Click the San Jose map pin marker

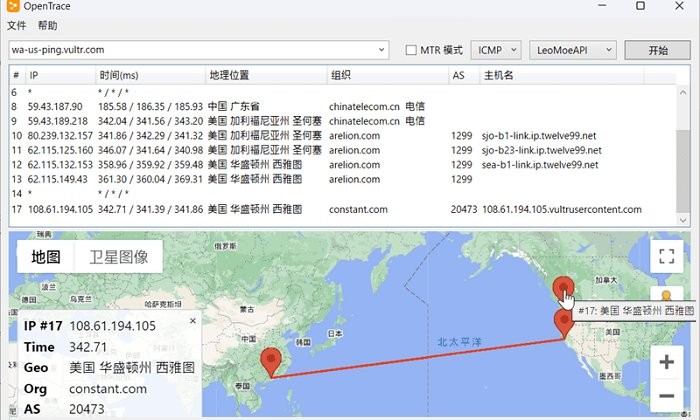pos(564,322)
